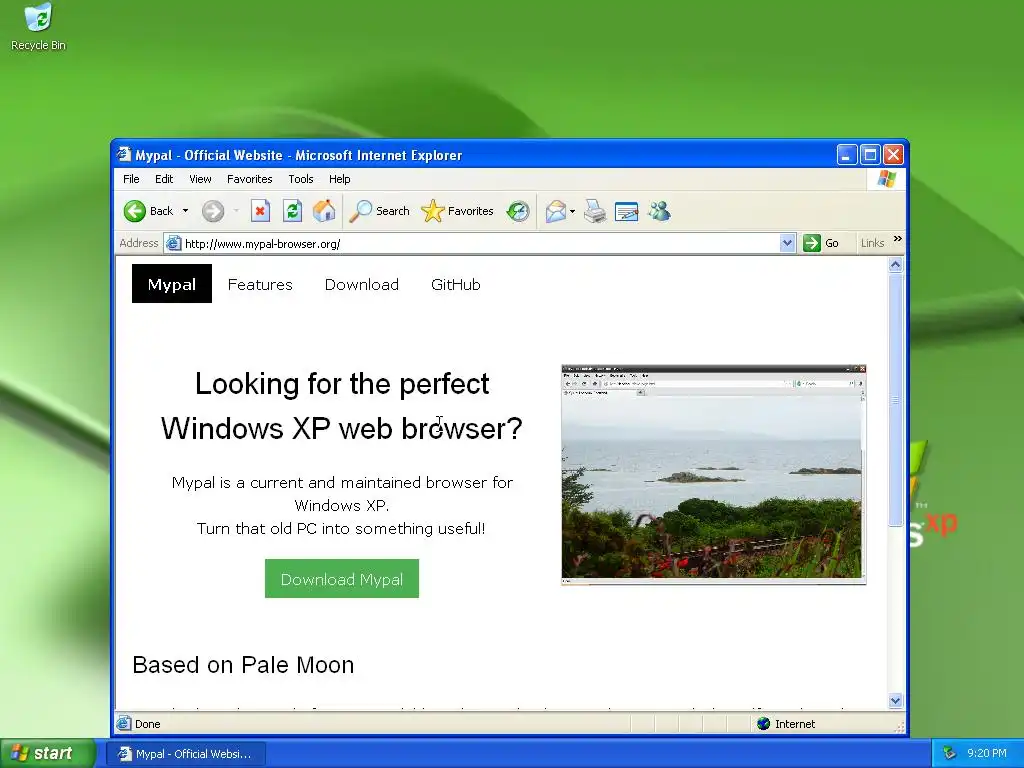
Task: Click the Mypal taskbar window button
Action: pos(186,754)
